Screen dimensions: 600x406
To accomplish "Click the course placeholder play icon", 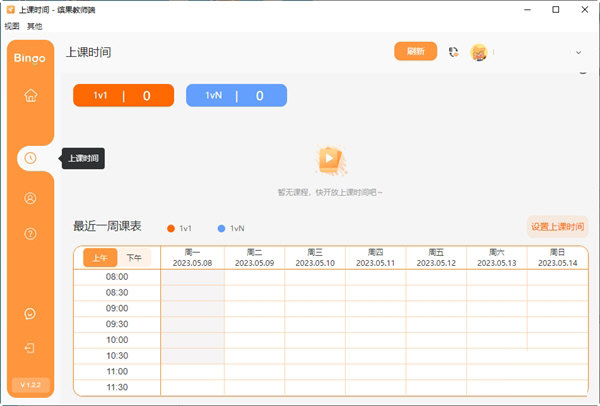I will [x=330, y=160].
